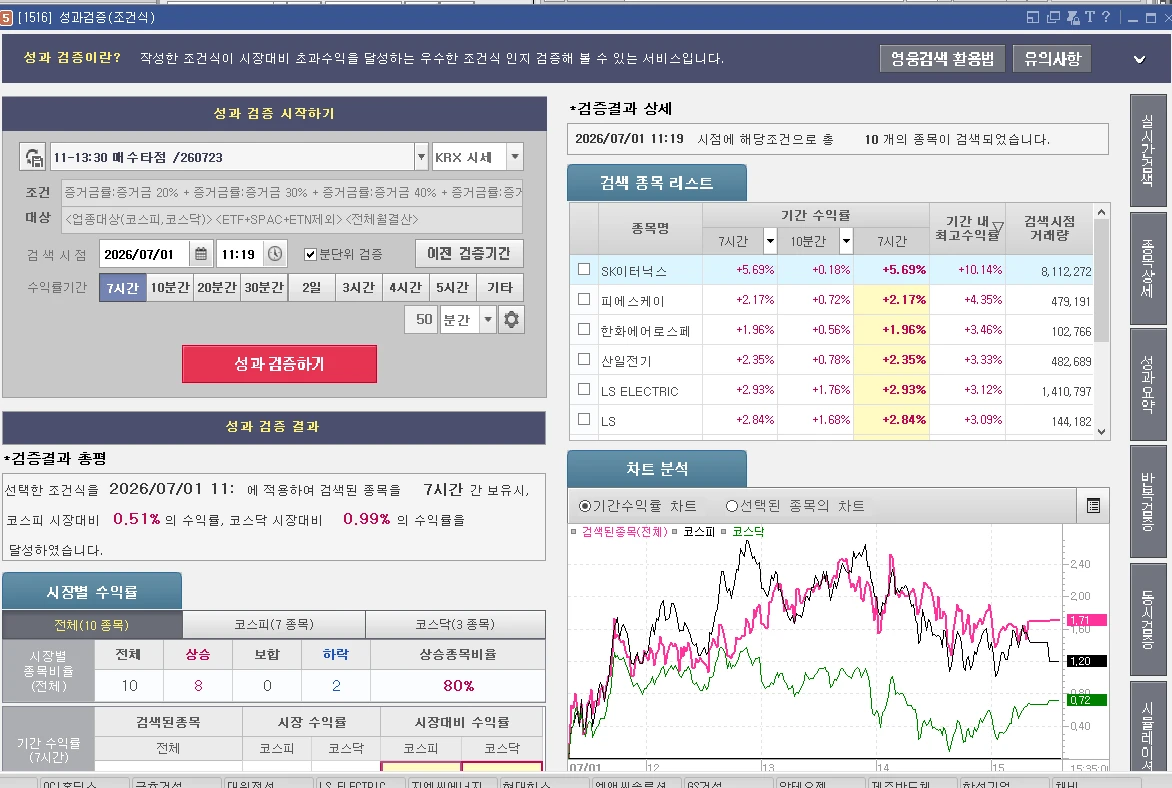The height and width of the screenshot is (788, 1172).
Task: Select the 기타 yield period tab
Action: coord(499,288)
